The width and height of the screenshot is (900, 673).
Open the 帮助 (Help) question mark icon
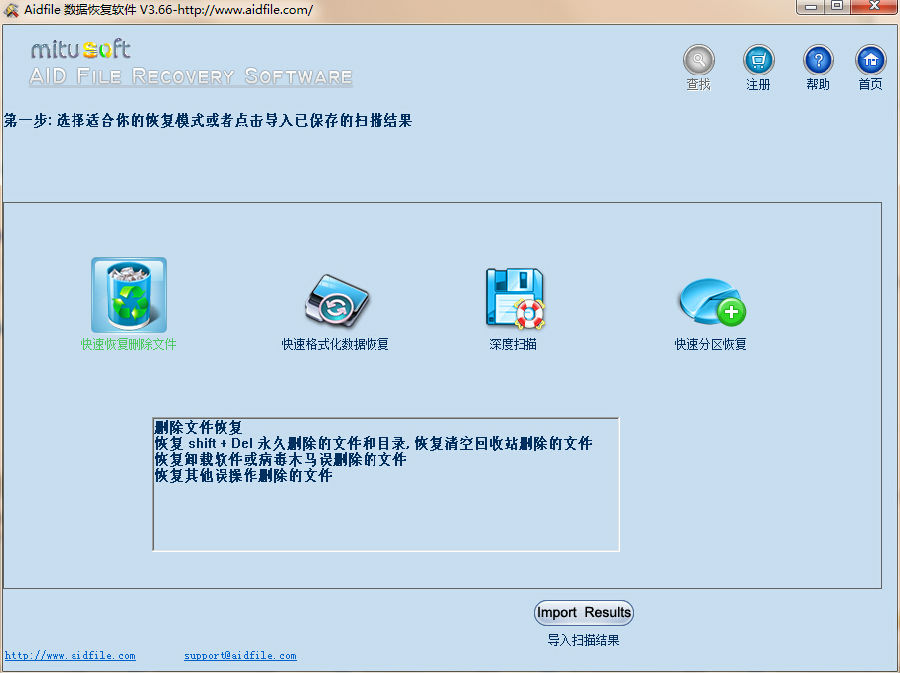click(818, 60)
